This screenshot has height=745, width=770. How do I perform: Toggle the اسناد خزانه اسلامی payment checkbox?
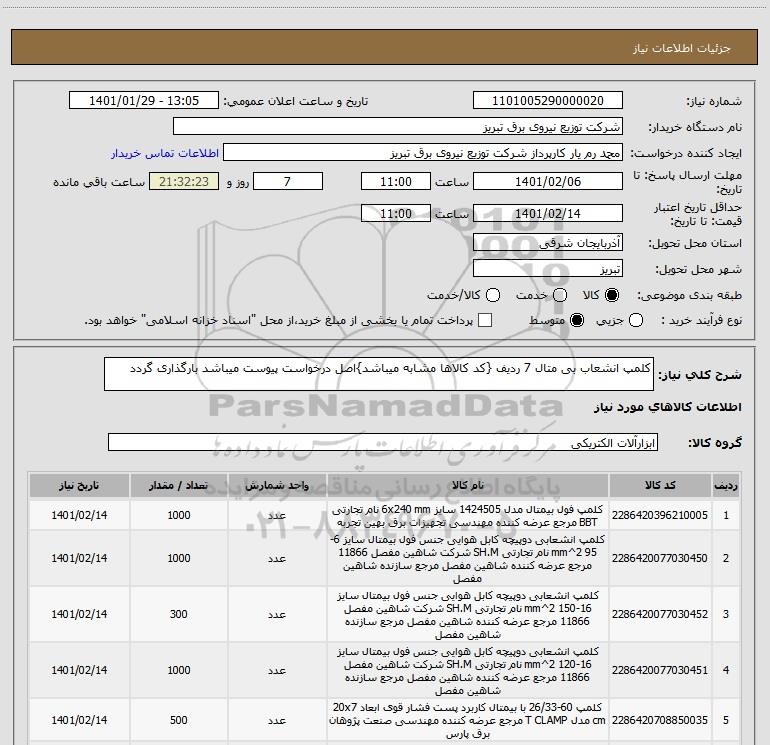point(485,321)
